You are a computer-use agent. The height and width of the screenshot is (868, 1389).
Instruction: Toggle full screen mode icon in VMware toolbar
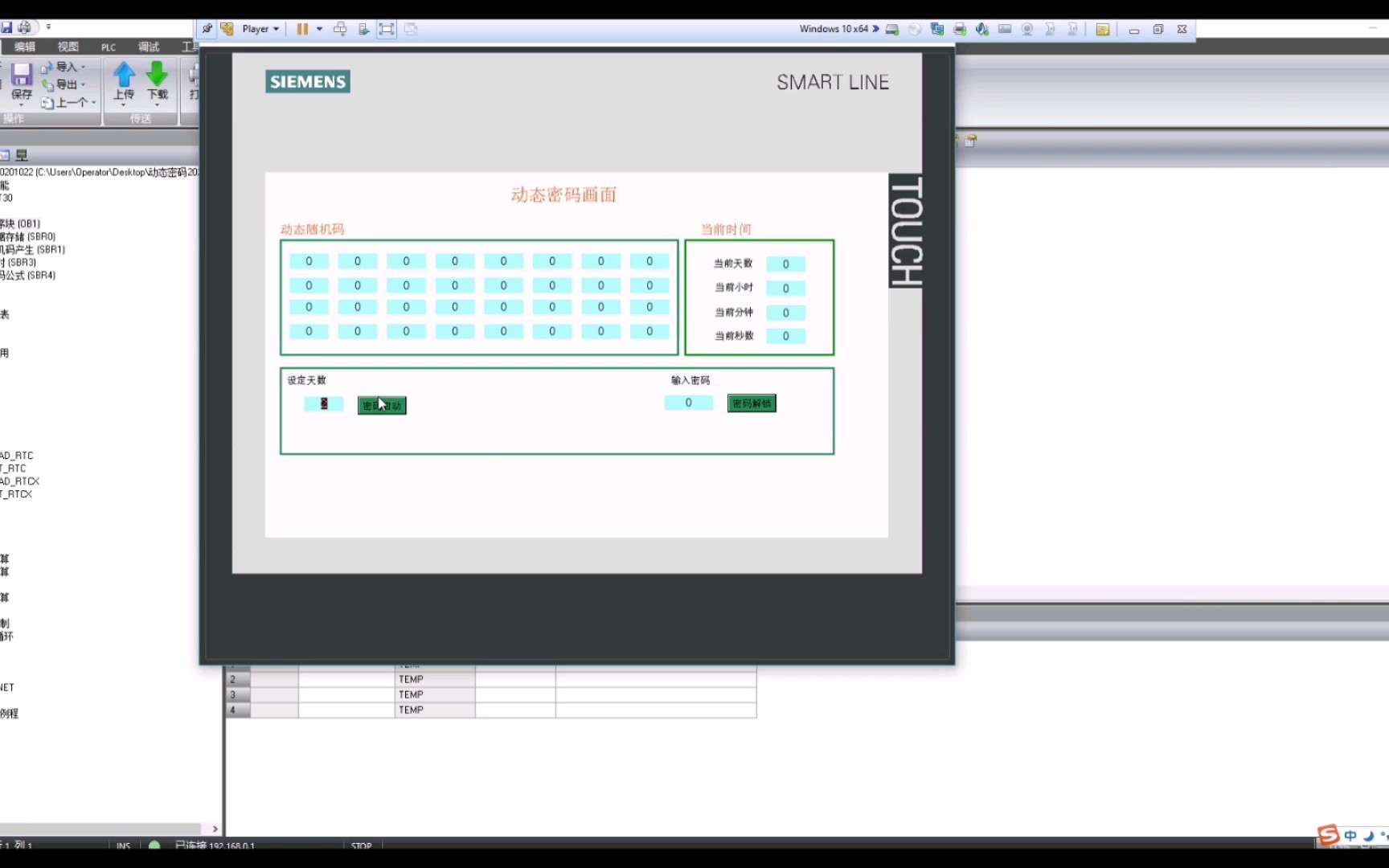[x=387, y=29]
